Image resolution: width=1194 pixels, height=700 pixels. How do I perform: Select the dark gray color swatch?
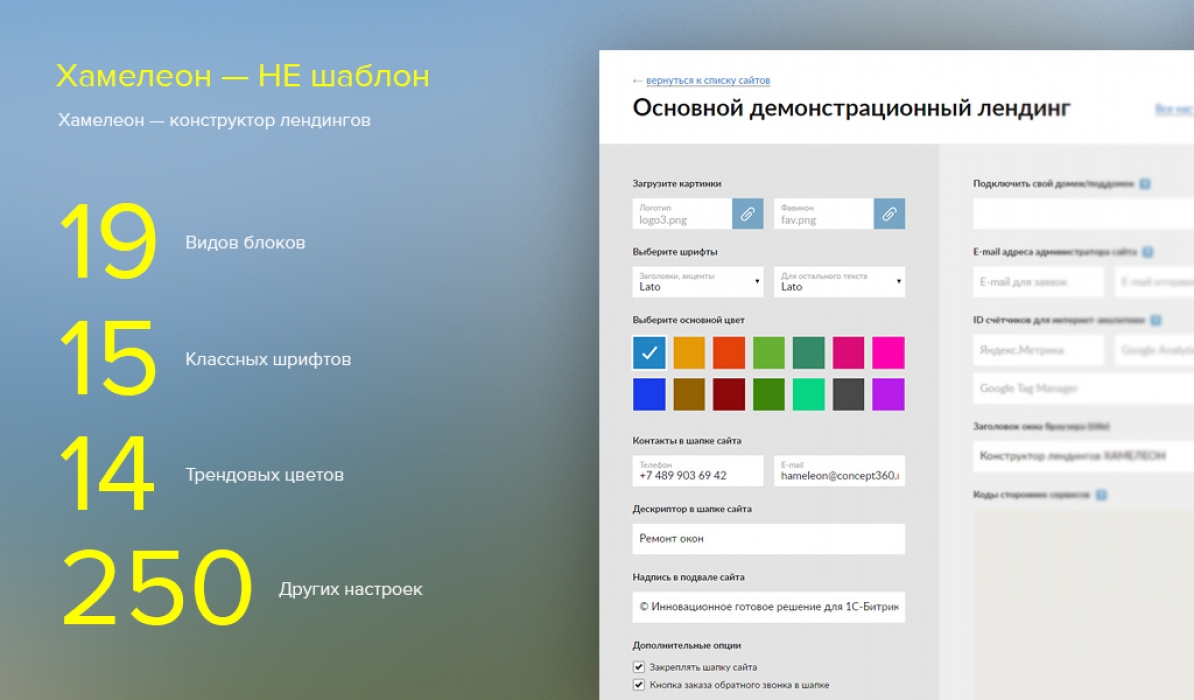point(848,394)
